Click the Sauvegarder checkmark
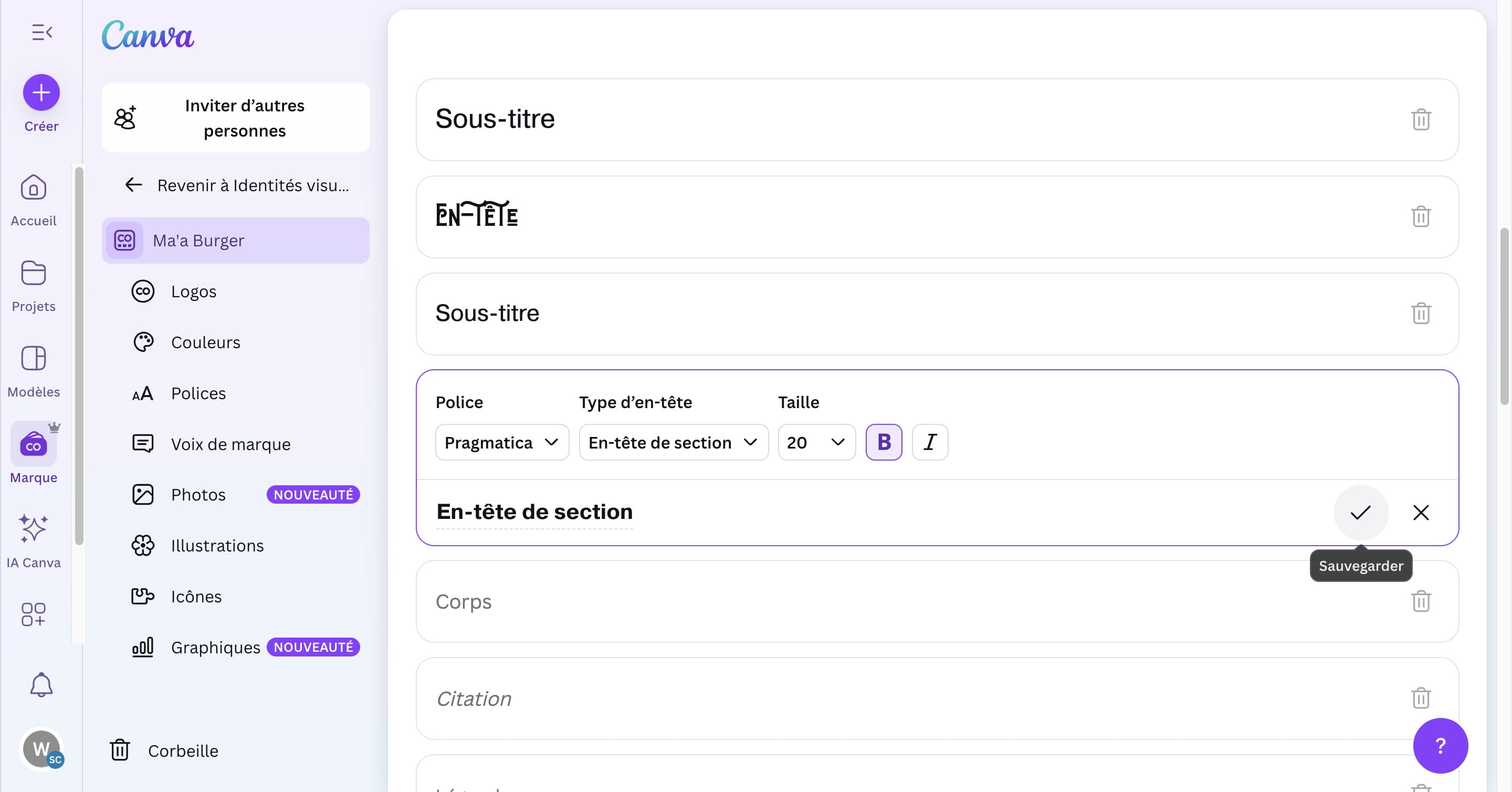Image resolution: width=1512 pixels, height=792 pixels. (1361, 513)
